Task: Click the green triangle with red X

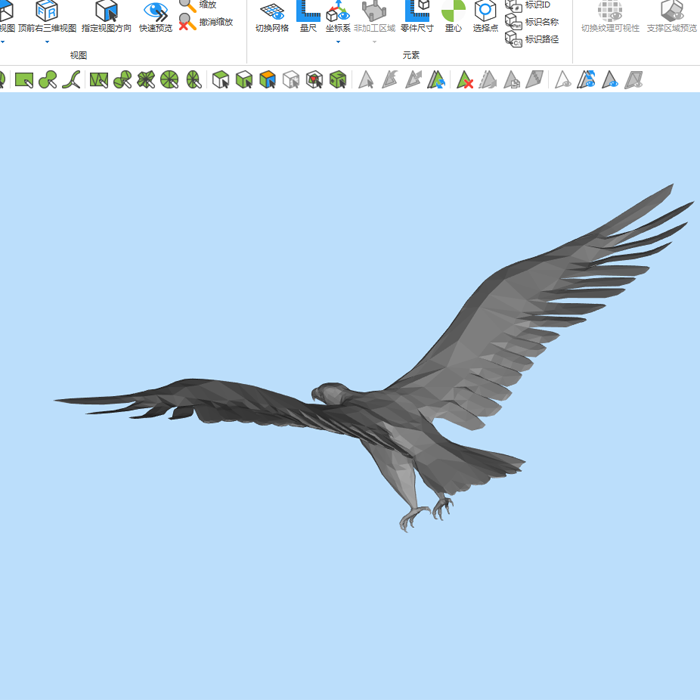Action: click(465, 80)
